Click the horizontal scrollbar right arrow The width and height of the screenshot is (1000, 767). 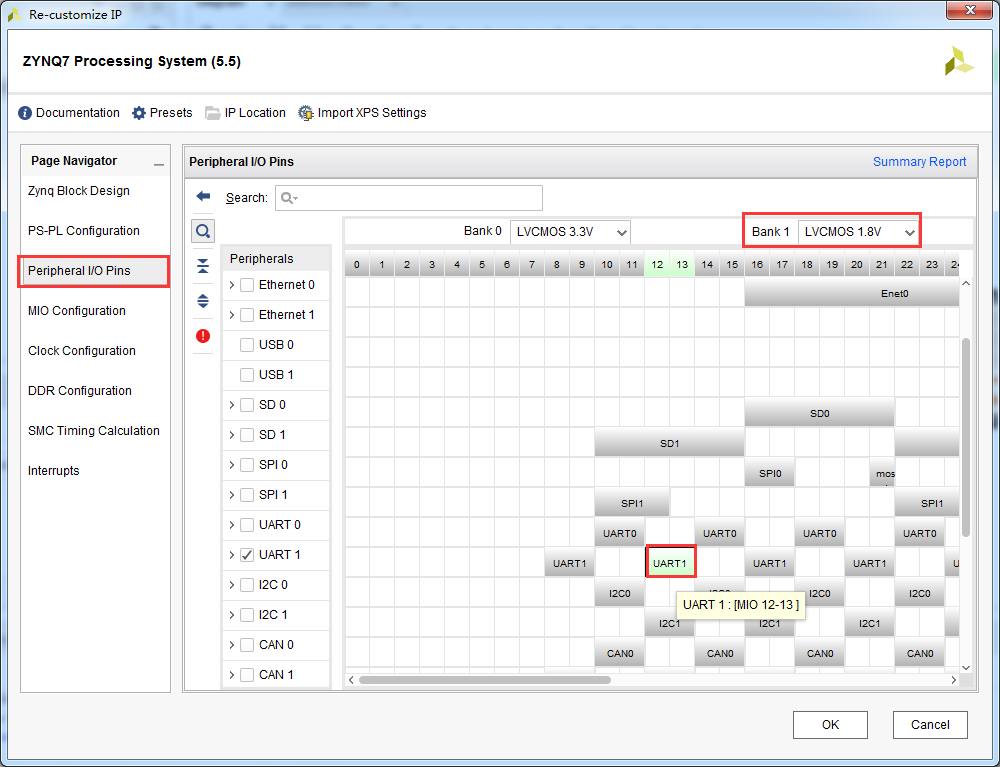pos(953,680)
